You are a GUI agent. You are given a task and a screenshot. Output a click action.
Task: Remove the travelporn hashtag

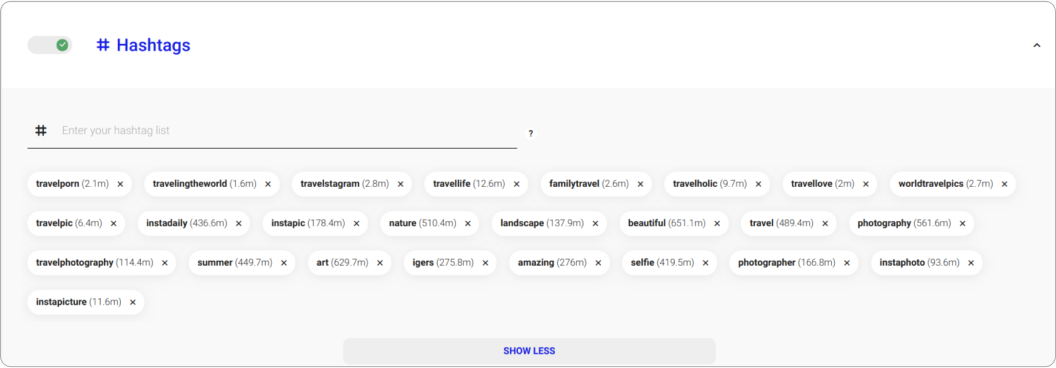click(120, 184)
